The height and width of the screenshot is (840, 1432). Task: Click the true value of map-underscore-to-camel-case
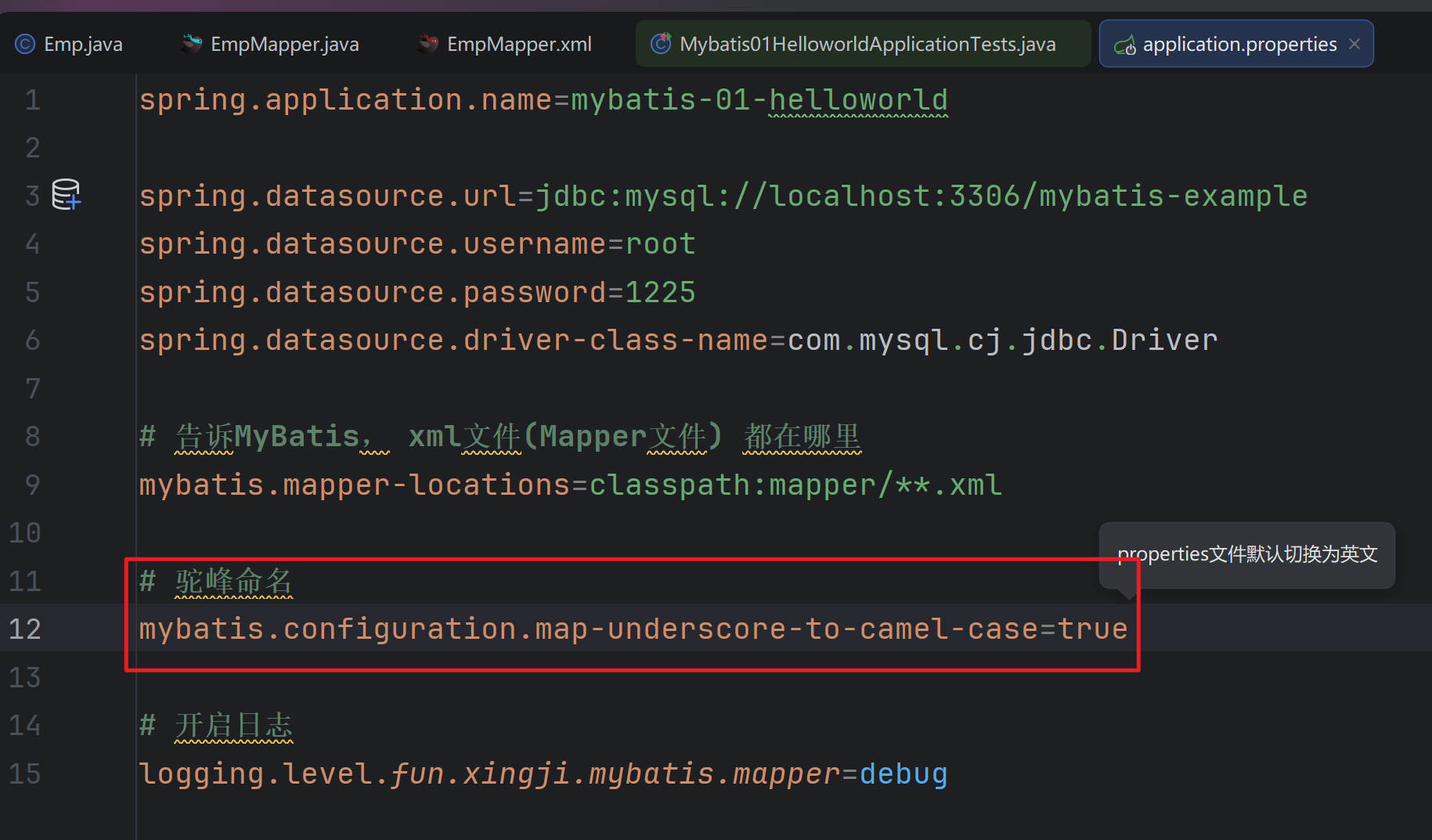pos(1092,629)
